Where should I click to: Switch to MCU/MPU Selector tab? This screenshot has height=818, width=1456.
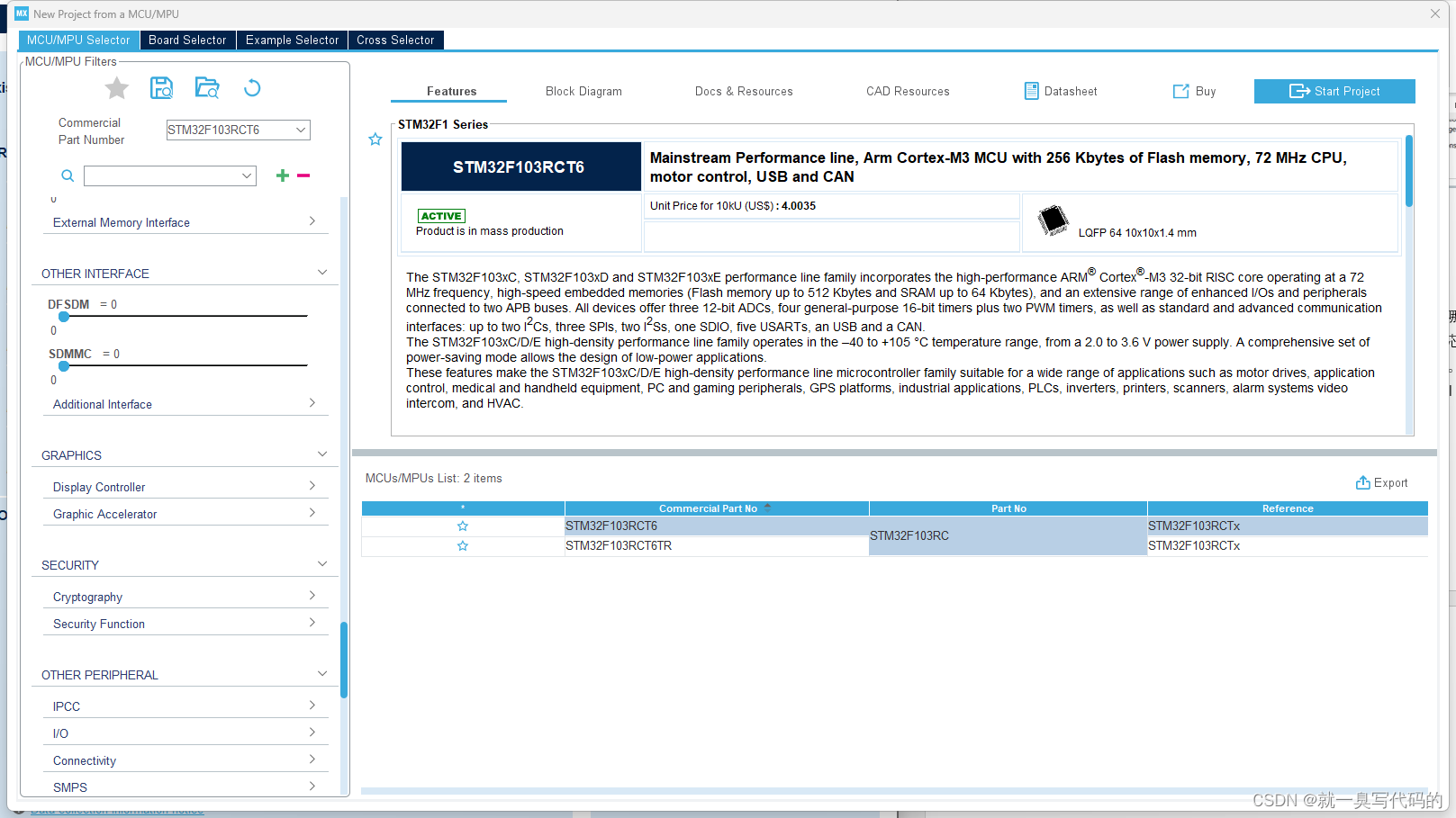coord(79,40)
